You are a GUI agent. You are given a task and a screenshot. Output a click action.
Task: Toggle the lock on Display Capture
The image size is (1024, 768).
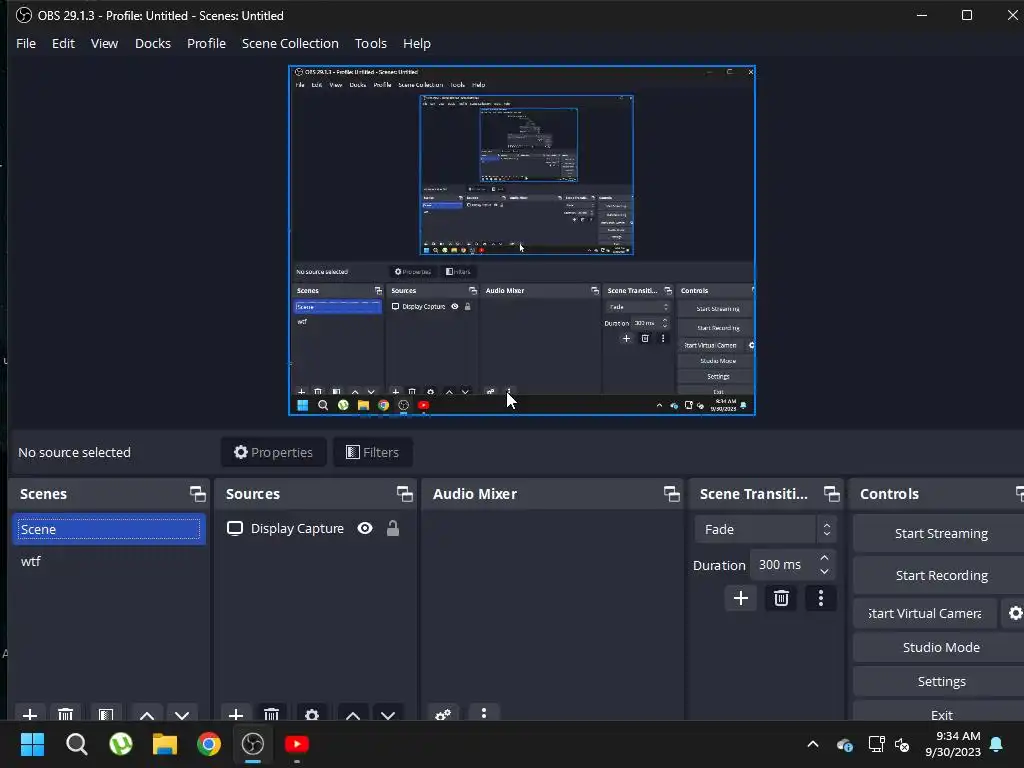392,528
